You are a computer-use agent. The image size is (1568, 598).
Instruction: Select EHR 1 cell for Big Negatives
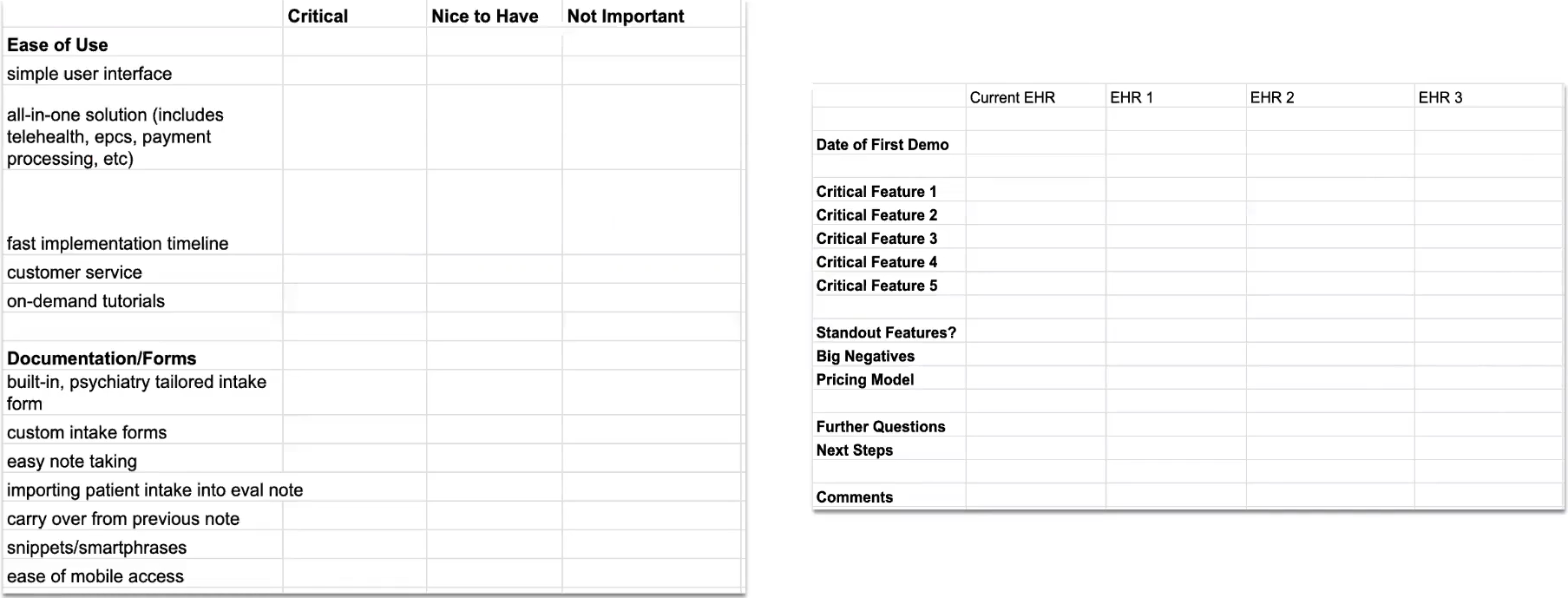point(1175,357)
